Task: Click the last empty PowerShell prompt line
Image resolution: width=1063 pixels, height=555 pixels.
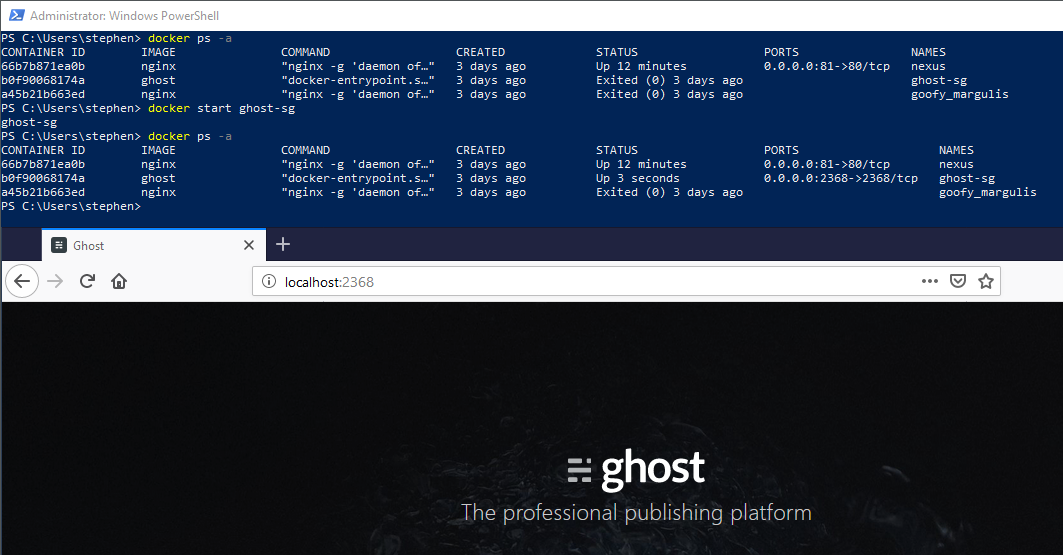Action: [71, 207]
